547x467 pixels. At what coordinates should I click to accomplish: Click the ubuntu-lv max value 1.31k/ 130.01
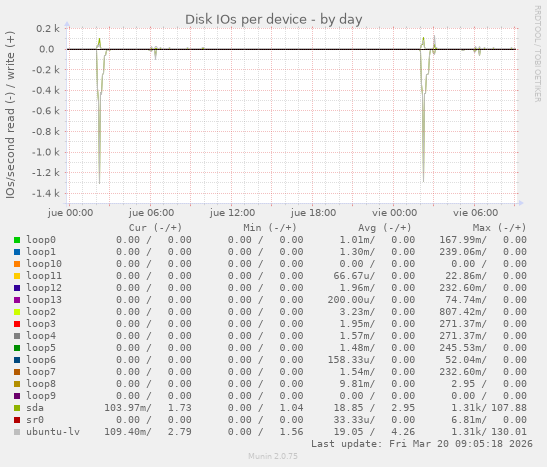[489, 432]
